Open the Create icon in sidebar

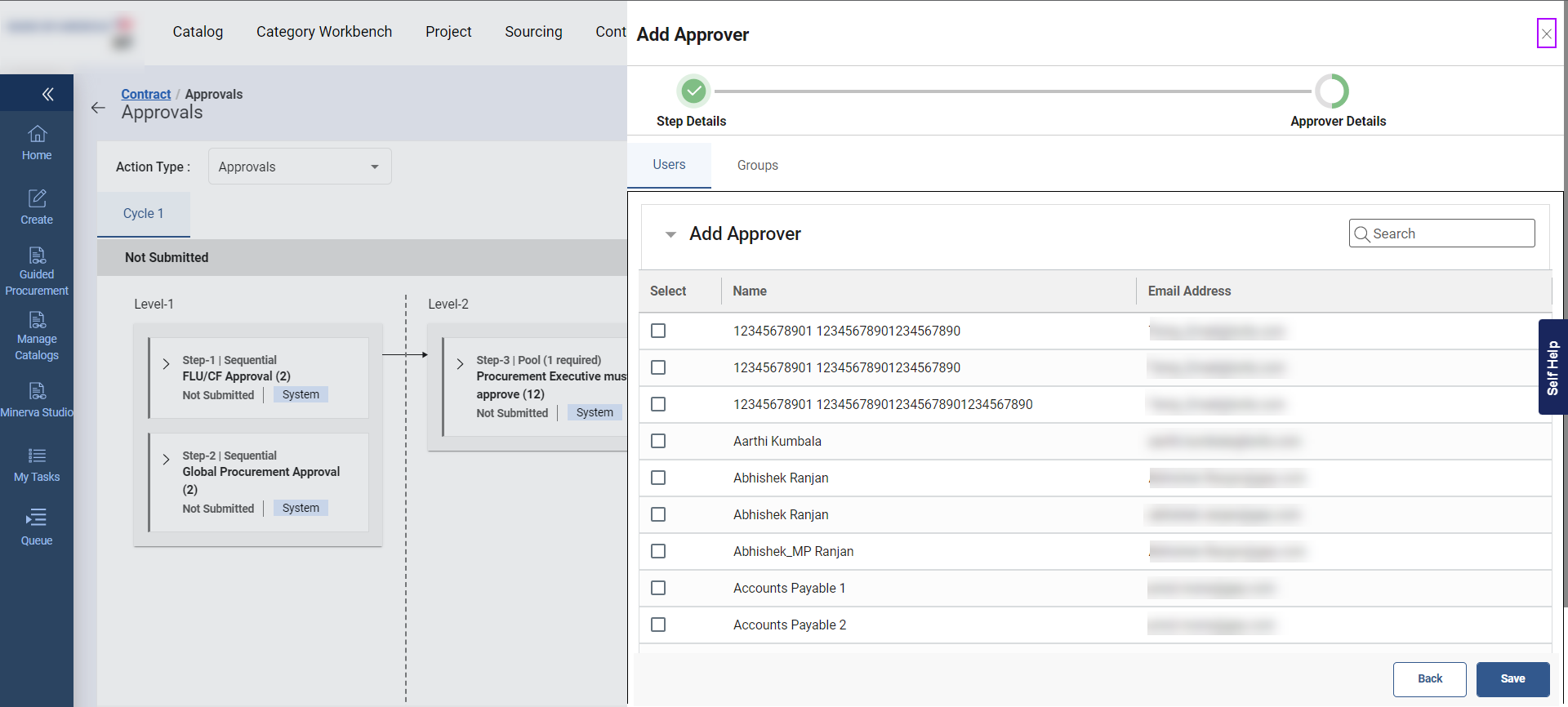(x=37, y=198)
